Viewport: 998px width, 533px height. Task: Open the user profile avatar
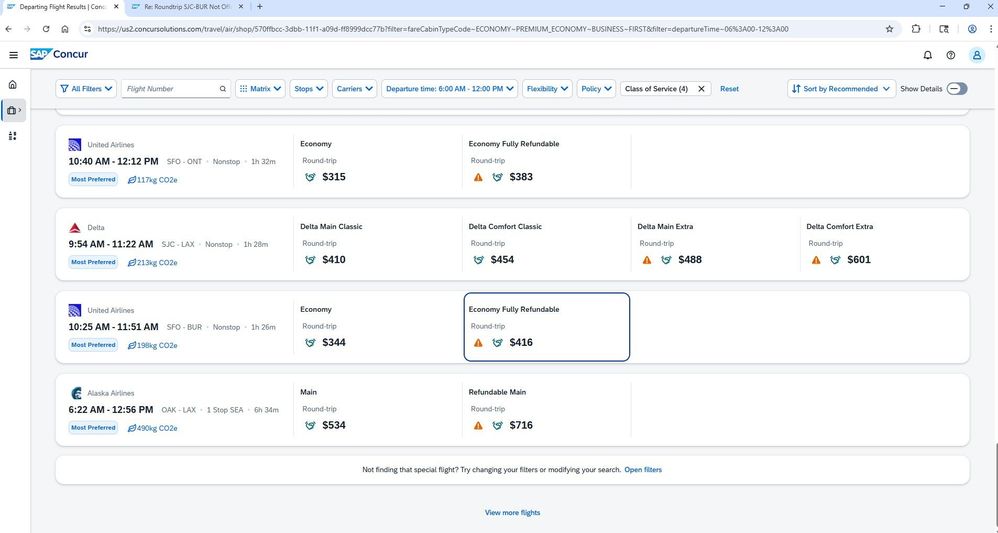point(976,55)
